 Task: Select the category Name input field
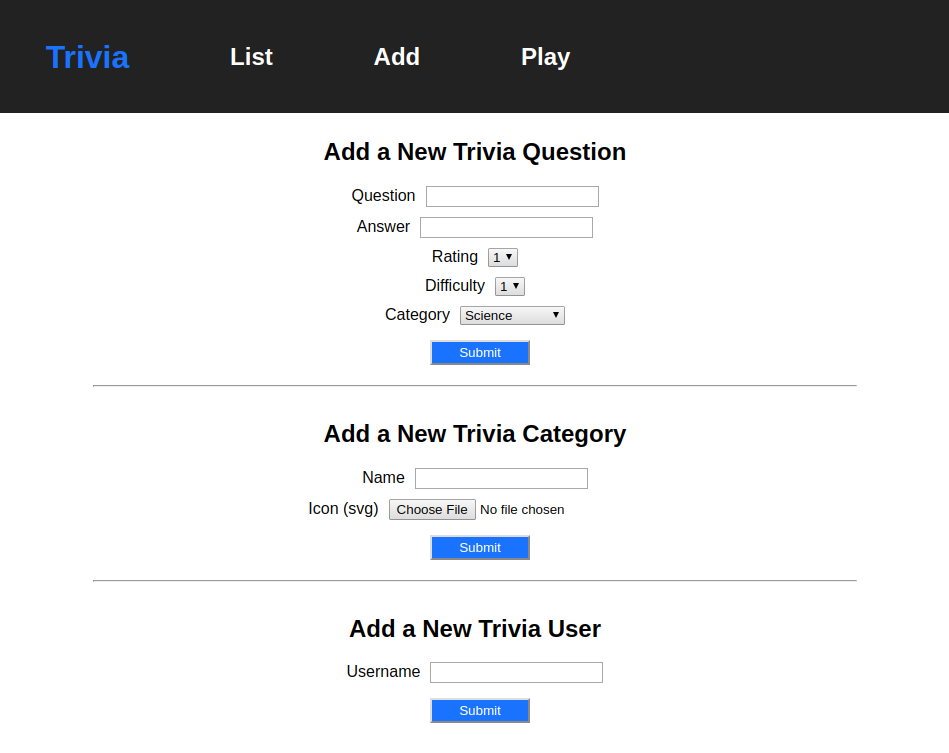(x=501, y=478)
